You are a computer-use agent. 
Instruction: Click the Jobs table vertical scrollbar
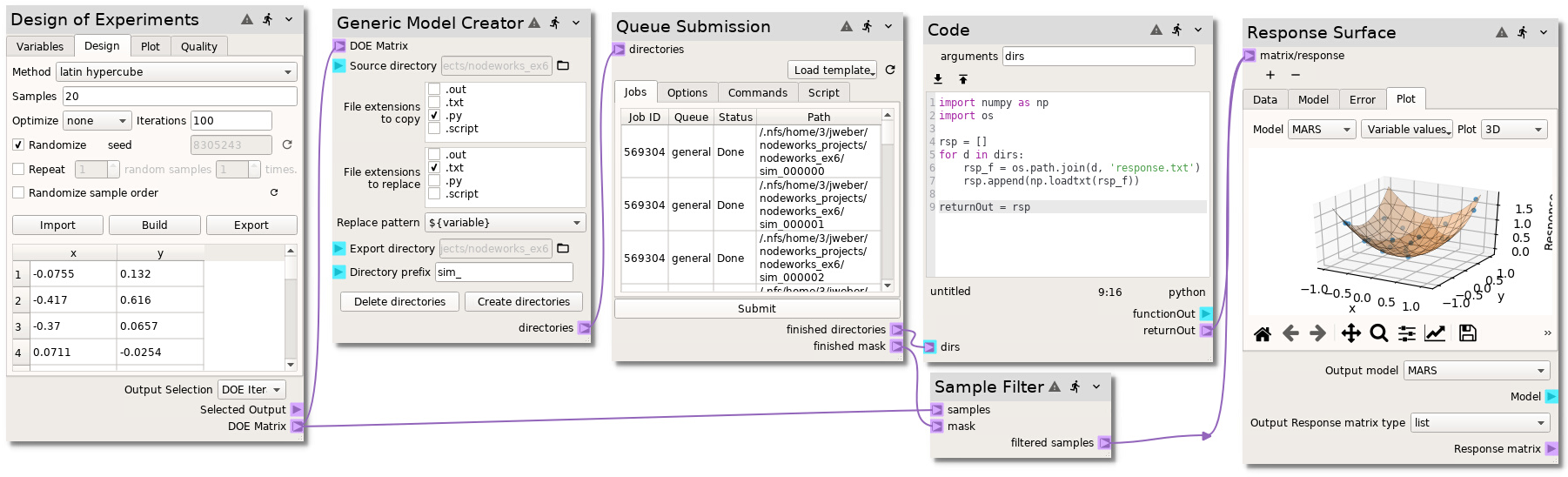click(x=888, y=200)
